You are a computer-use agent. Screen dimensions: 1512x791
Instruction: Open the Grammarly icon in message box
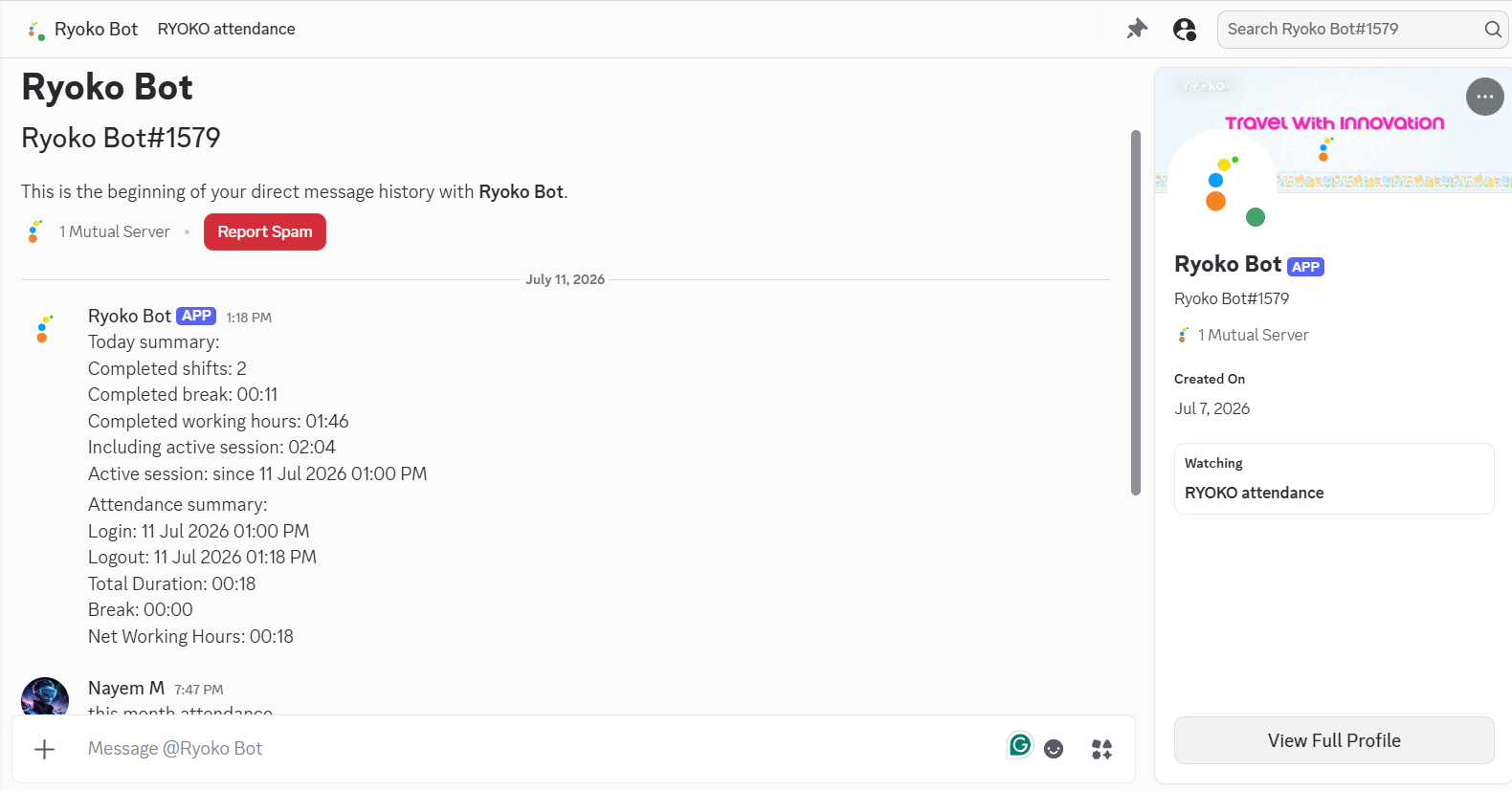tap(1020, 745)
